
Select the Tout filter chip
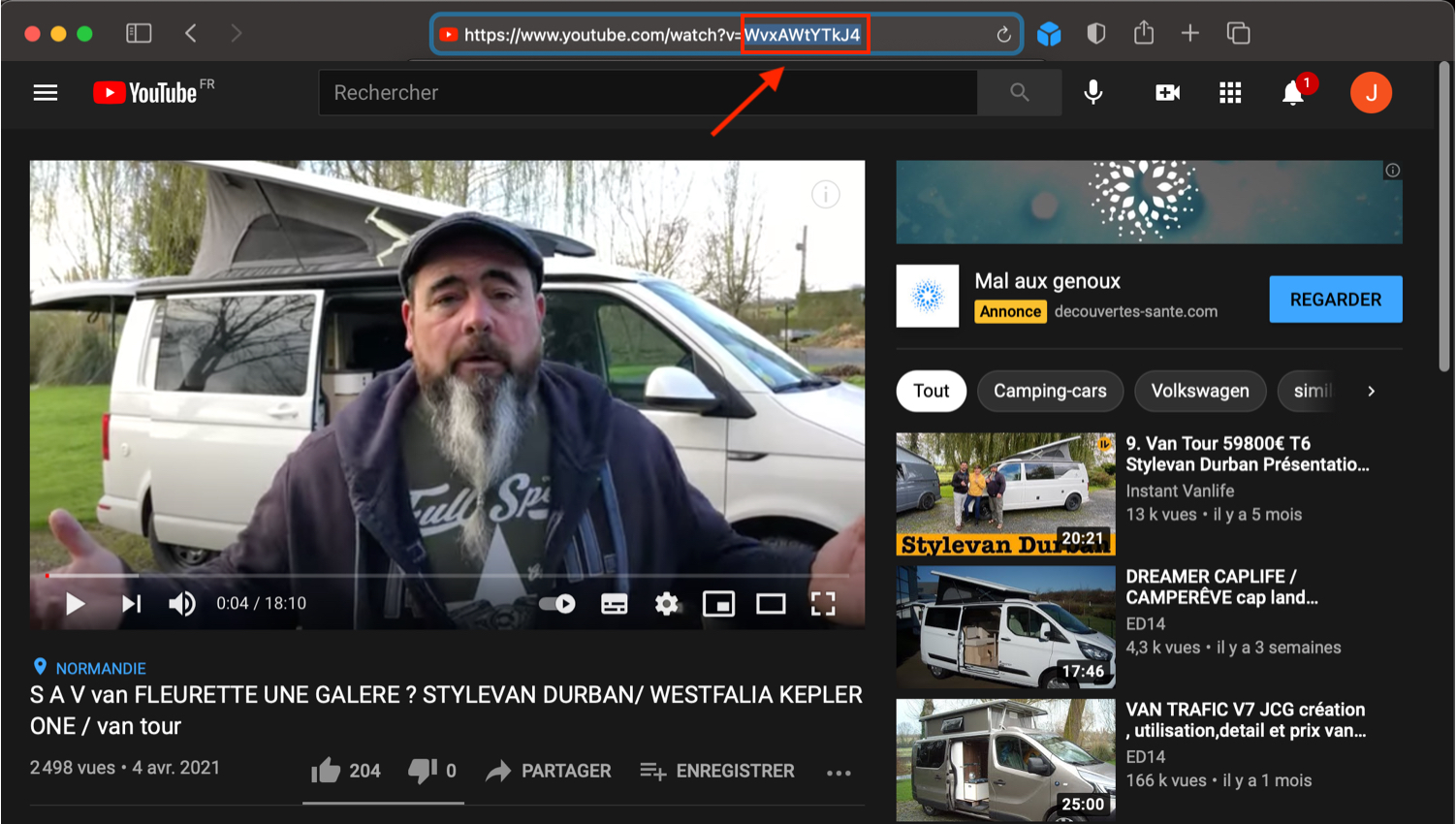pos(931,391)
